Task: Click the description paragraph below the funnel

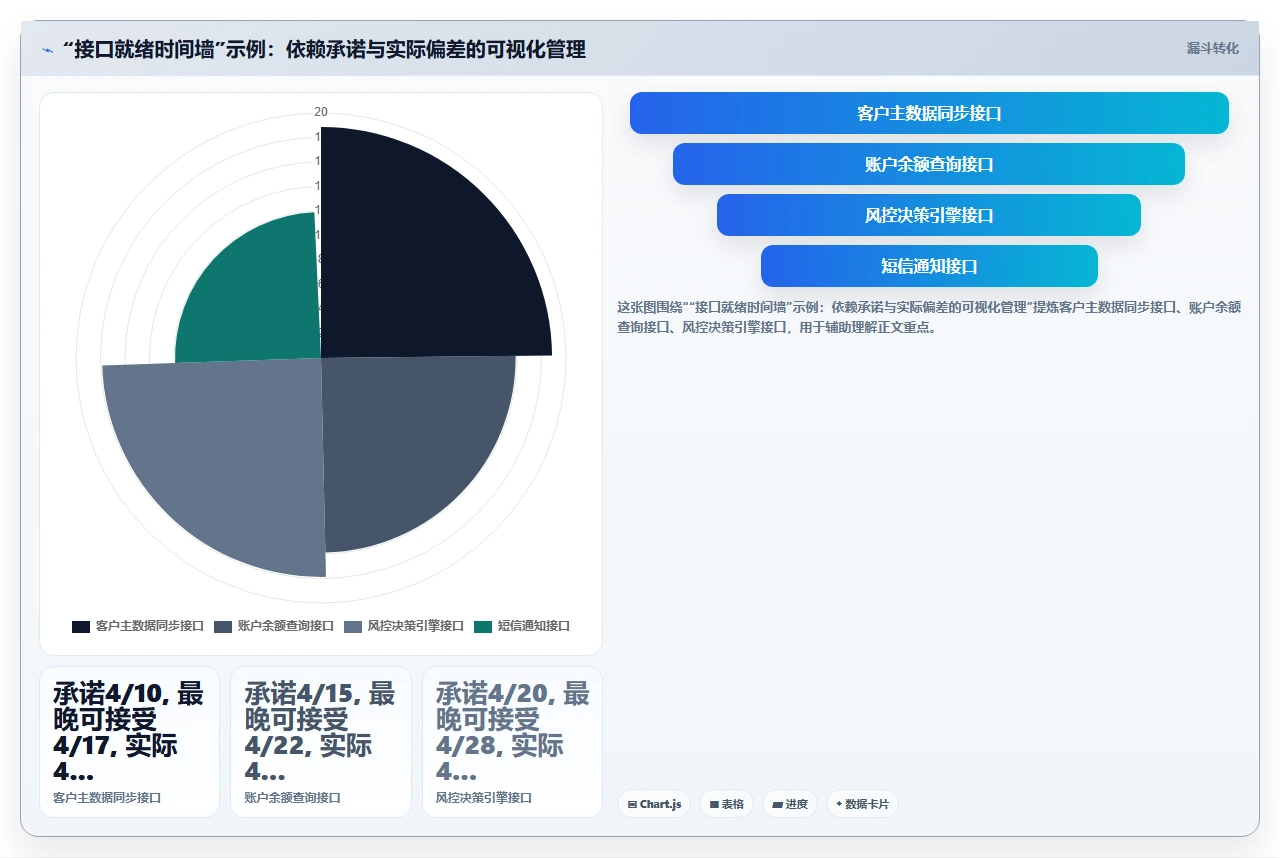Action: pyautogui.click(x=929, y=317)
